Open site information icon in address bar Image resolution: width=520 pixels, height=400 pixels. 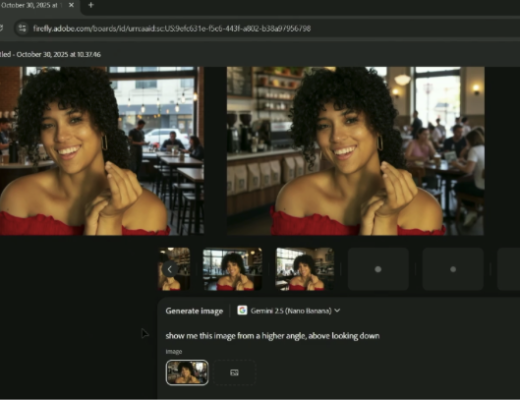[x=22, y=28]
